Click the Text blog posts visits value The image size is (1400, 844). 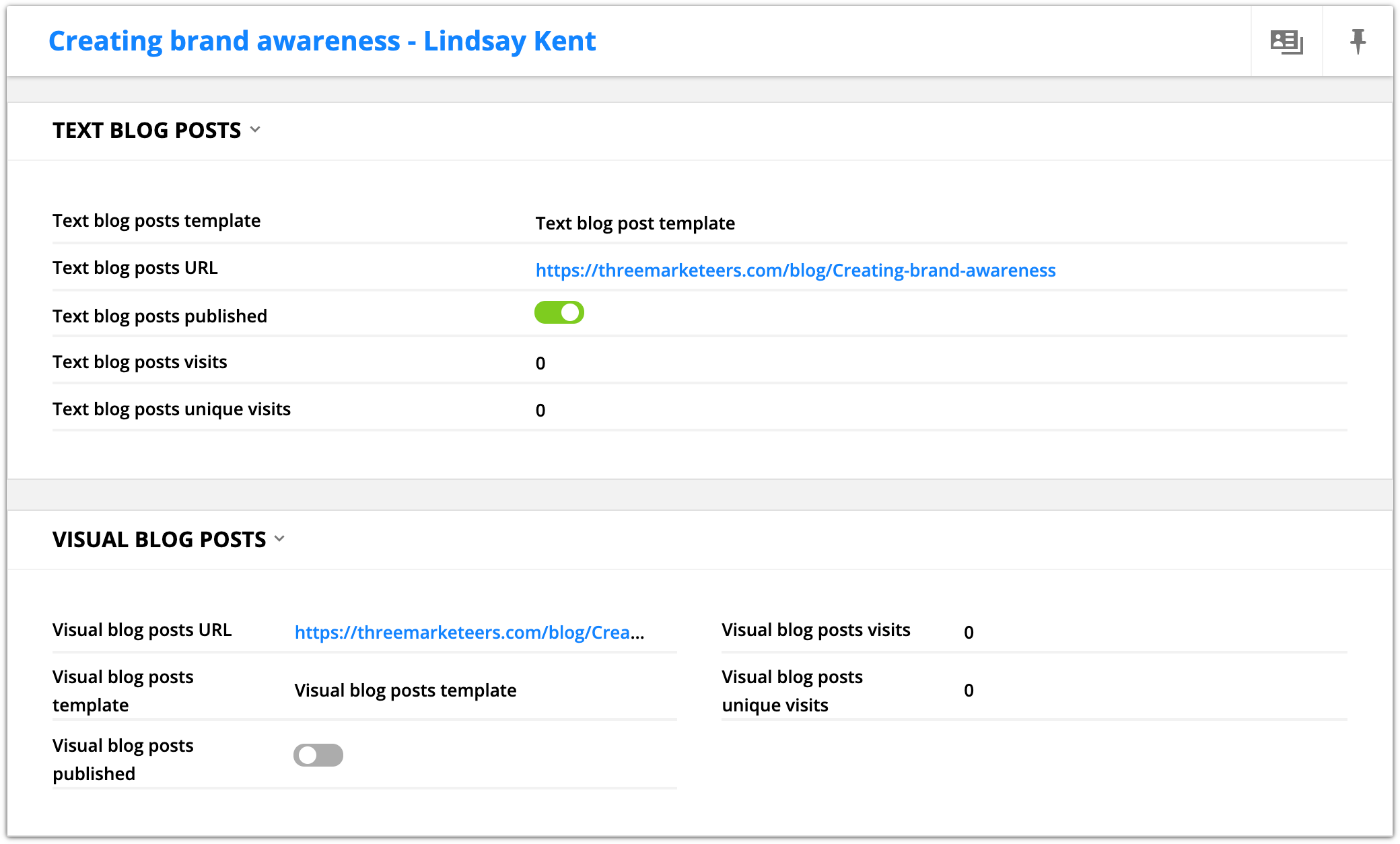tap(540, 363)
